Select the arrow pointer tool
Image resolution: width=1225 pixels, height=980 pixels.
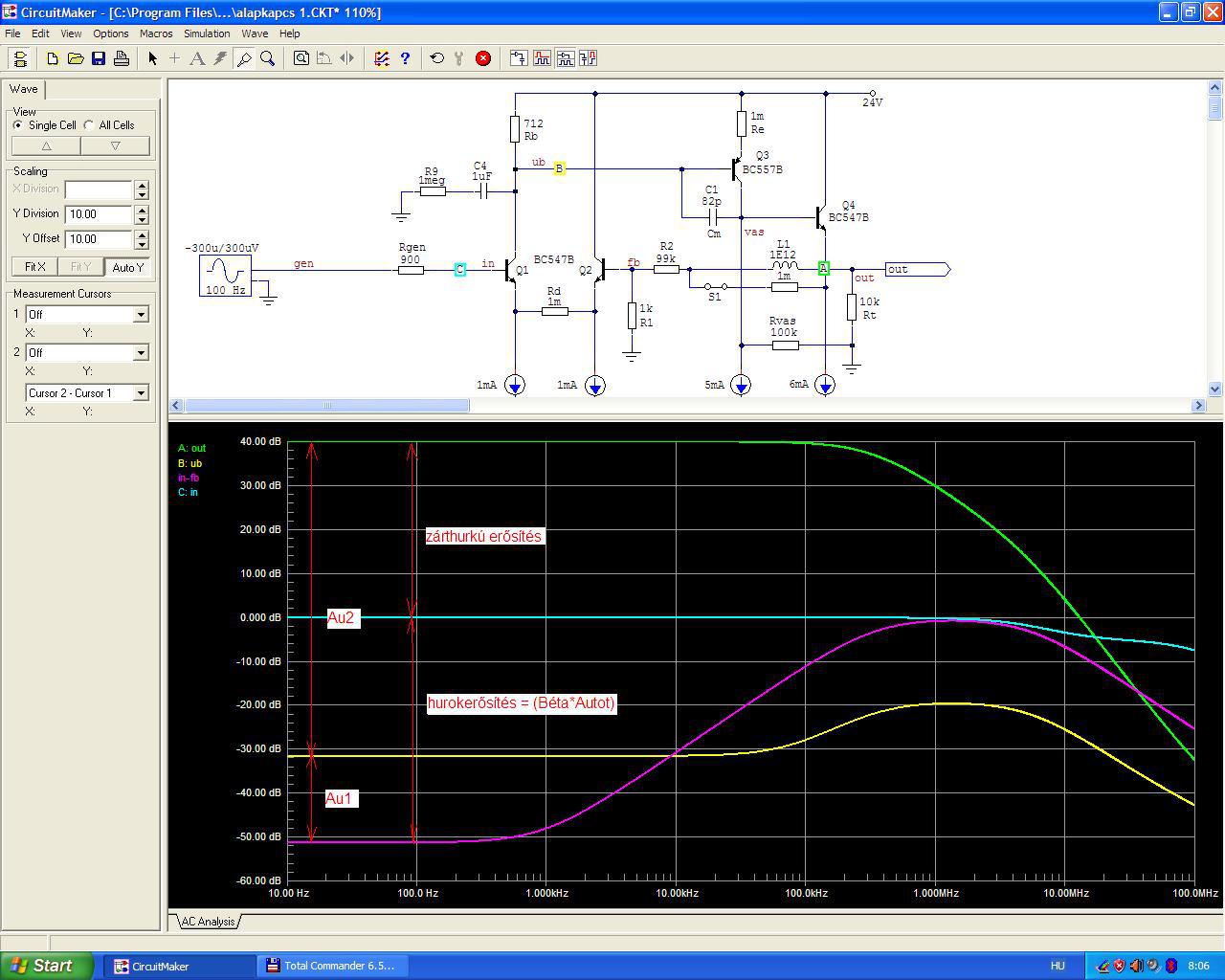pyautogui.click(x=152, y=58)
